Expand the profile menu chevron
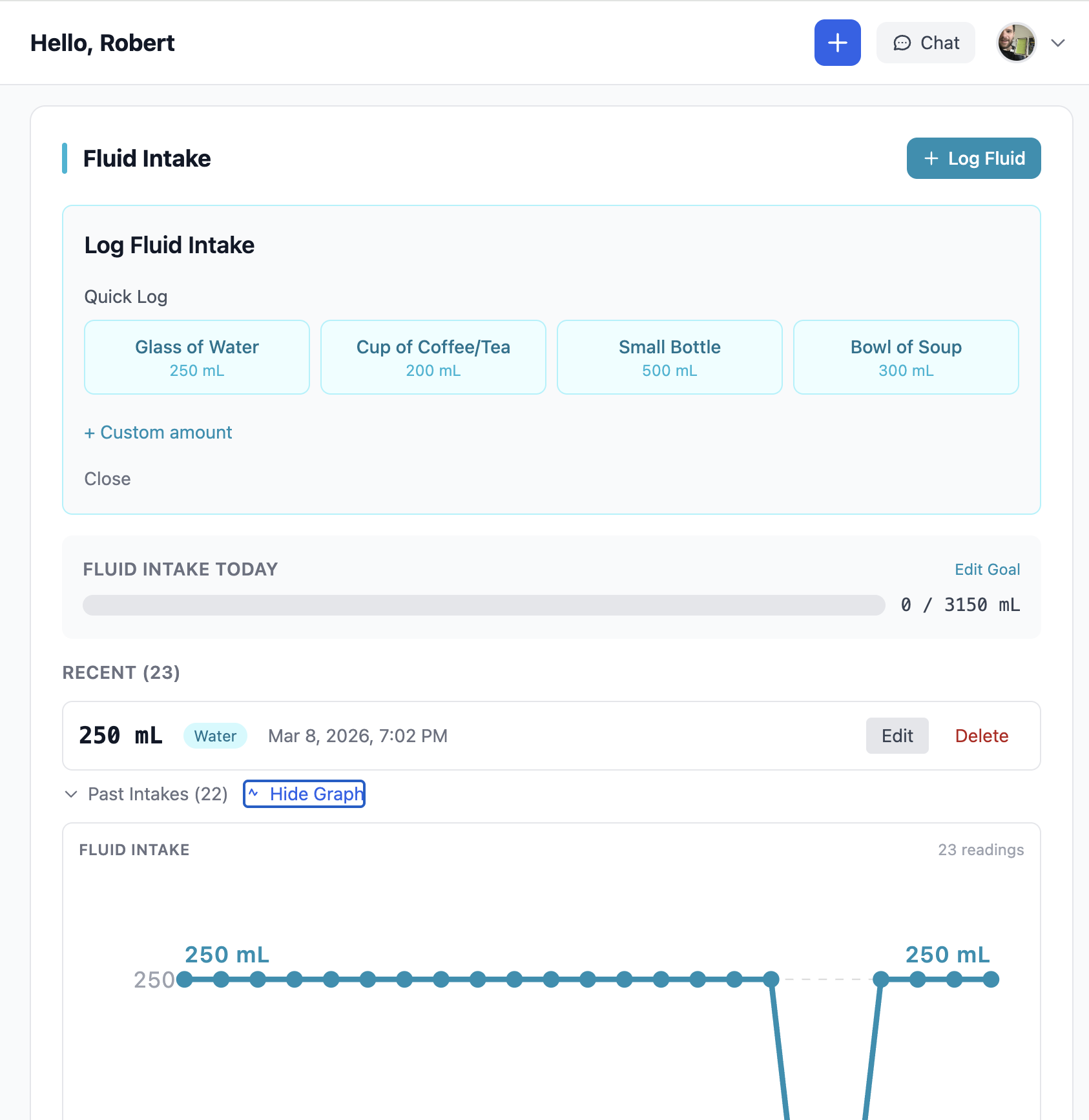This screenshot has width=1089, height=1120. click(x=1057, y=43)
